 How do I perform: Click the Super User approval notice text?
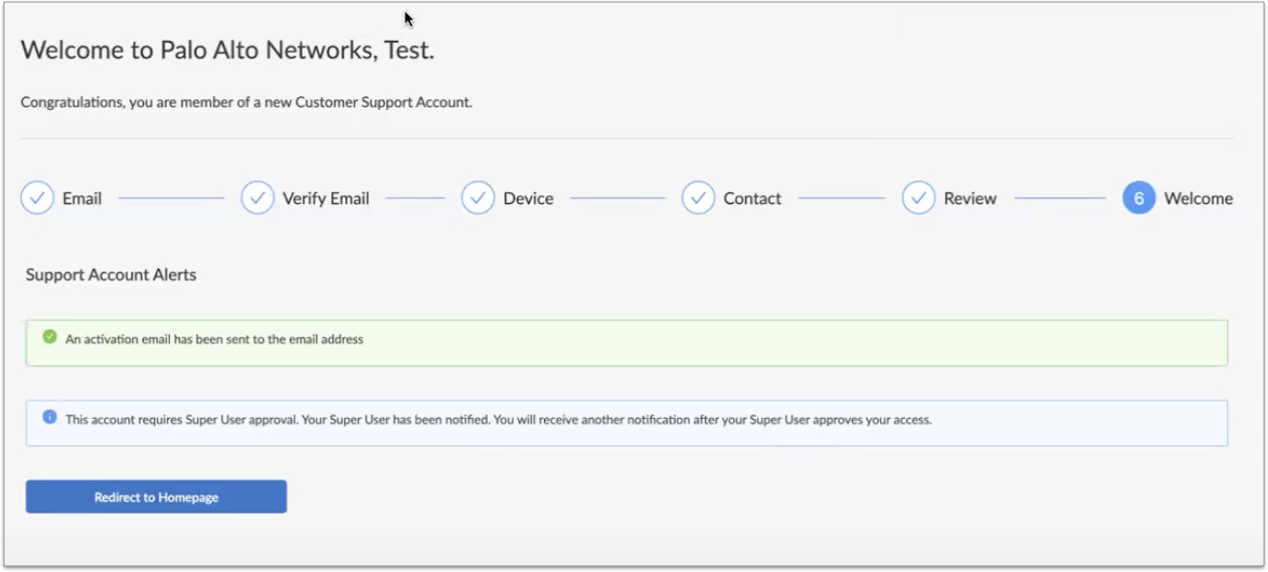pos(498,420)
